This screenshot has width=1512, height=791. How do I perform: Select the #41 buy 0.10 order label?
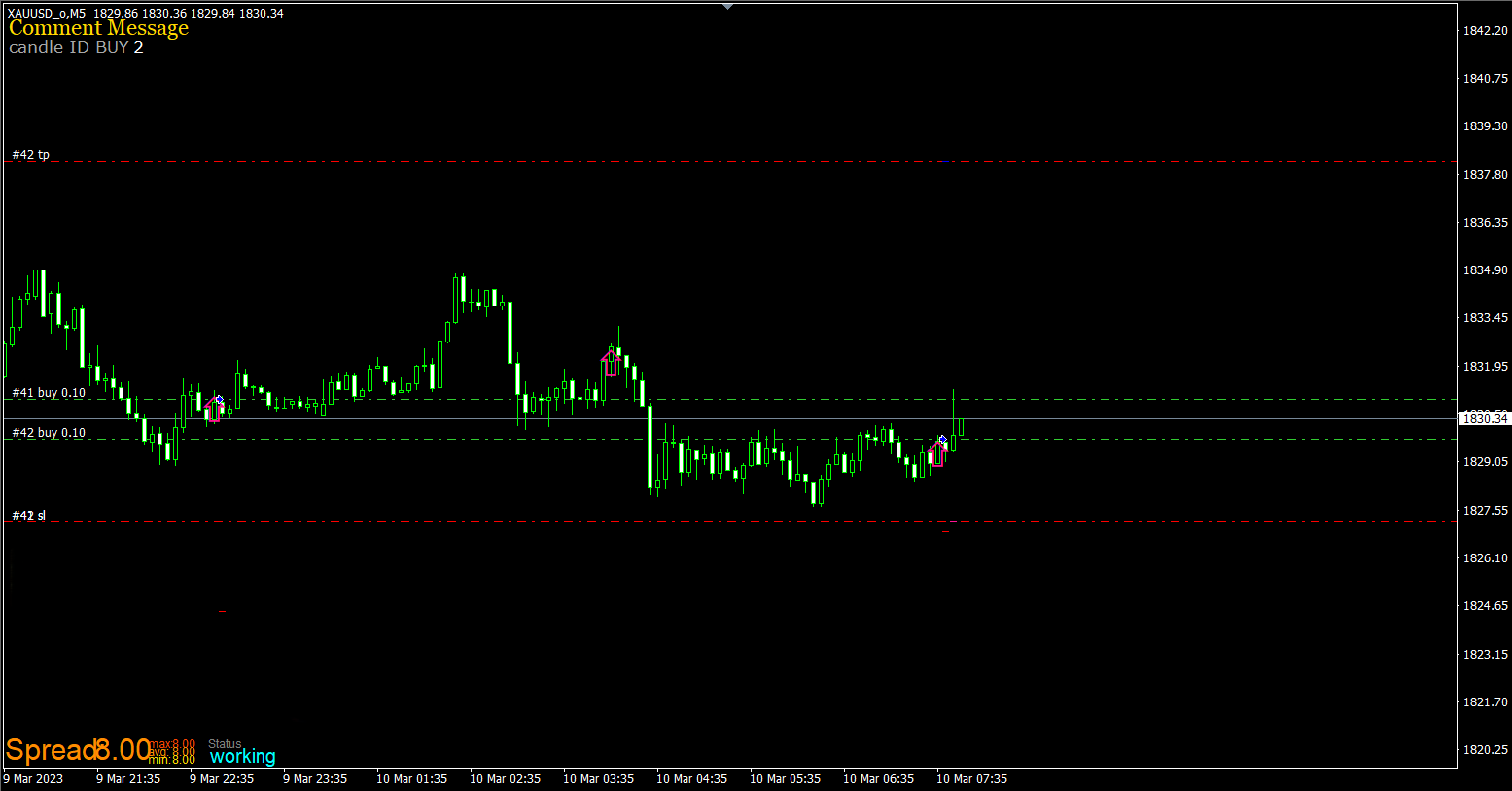click(49, 393)
